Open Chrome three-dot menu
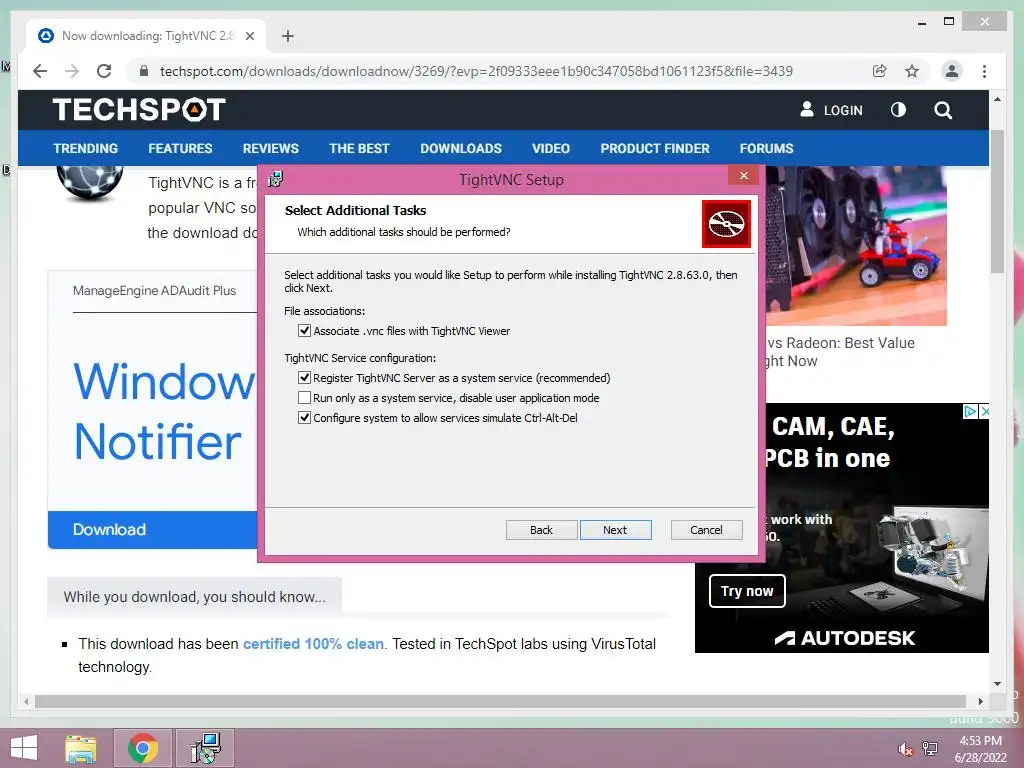The height and width of the screenshot is (768, 1024). (984, 71)
